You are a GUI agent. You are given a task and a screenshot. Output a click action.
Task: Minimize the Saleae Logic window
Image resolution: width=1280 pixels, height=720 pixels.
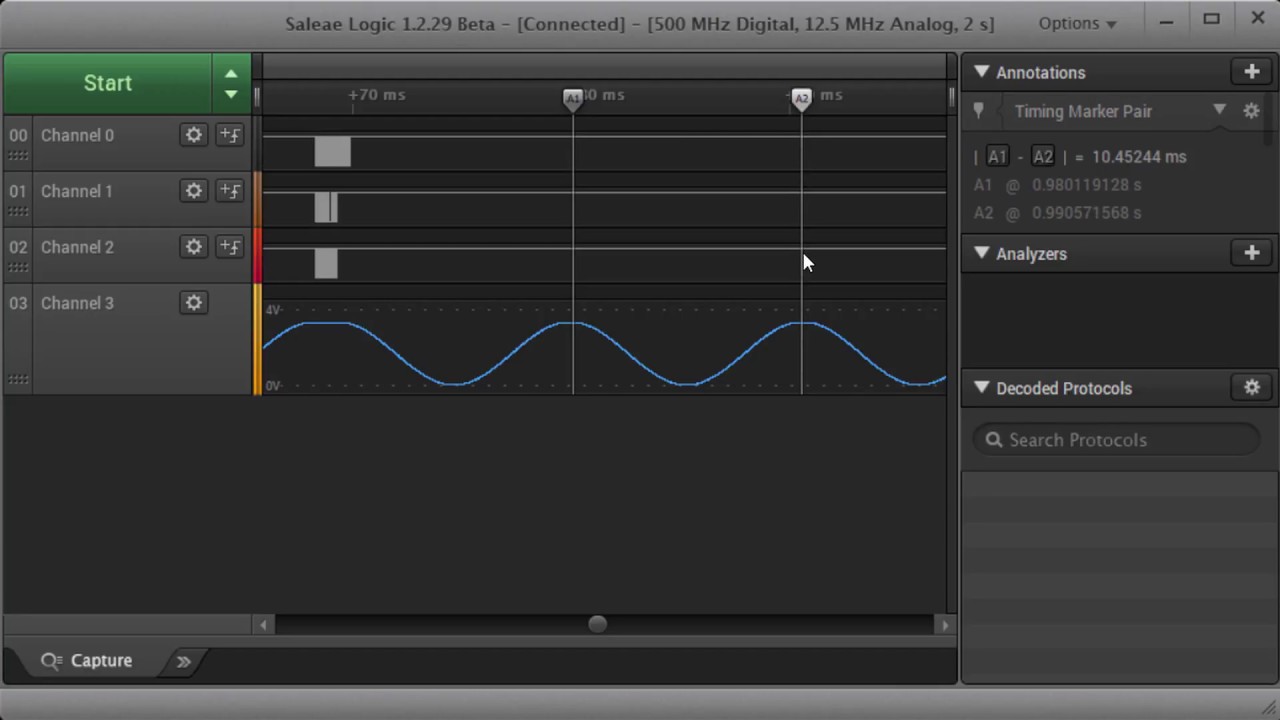click(x=1166, y=20)
